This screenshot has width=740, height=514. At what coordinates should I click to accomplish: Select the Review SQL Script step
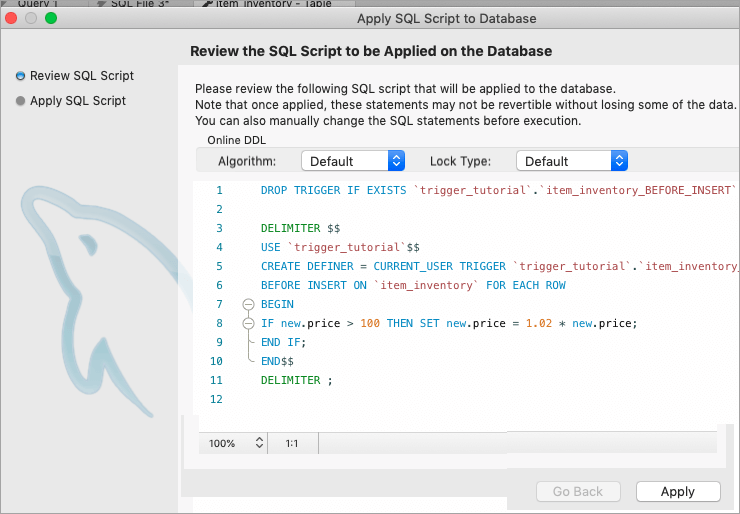click(x=75, y=76)
